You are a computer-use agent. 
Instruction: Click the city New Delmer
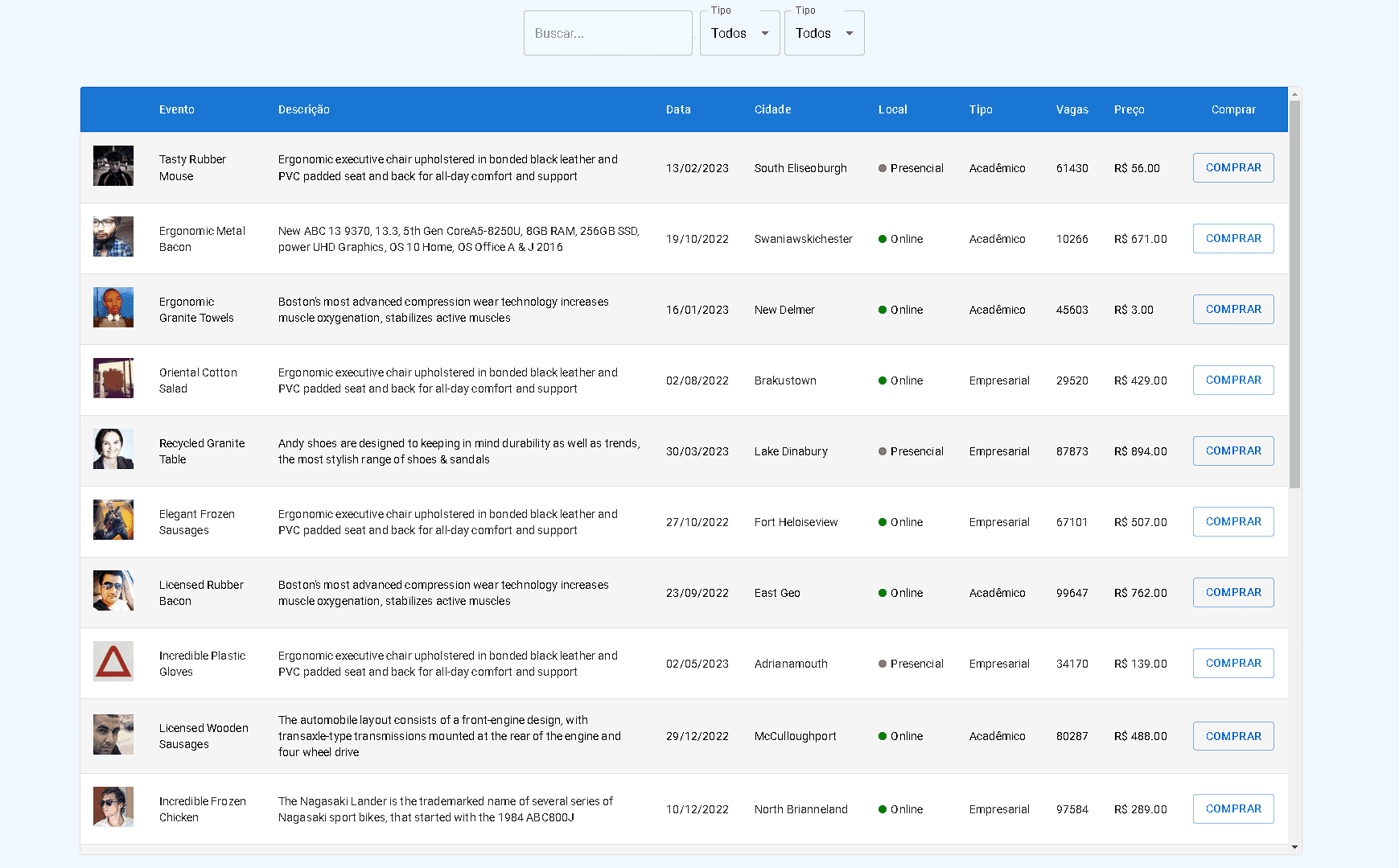click(x=784, y=310)
